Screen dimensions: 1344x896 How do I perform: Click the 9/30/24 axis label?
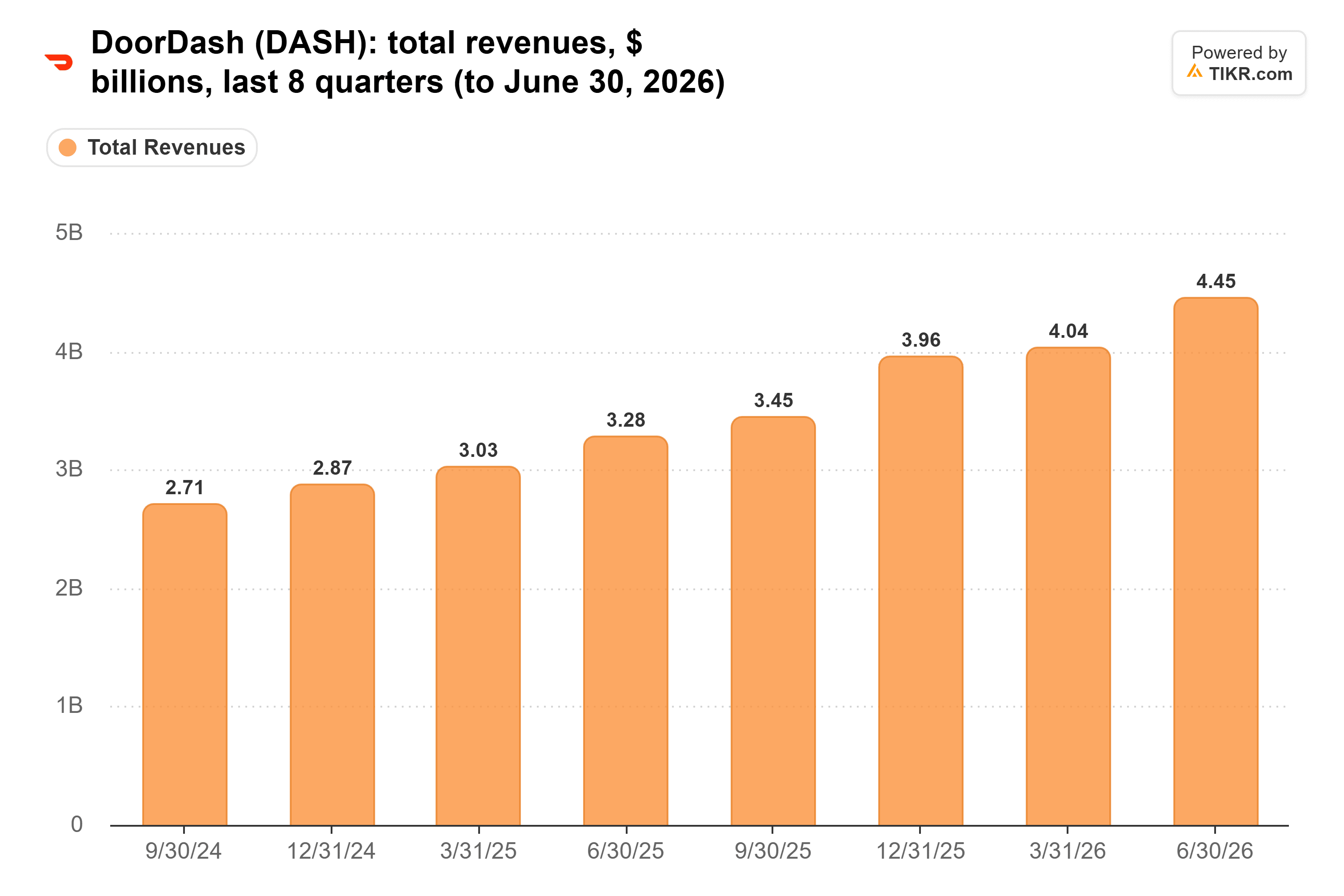[184, 851]
